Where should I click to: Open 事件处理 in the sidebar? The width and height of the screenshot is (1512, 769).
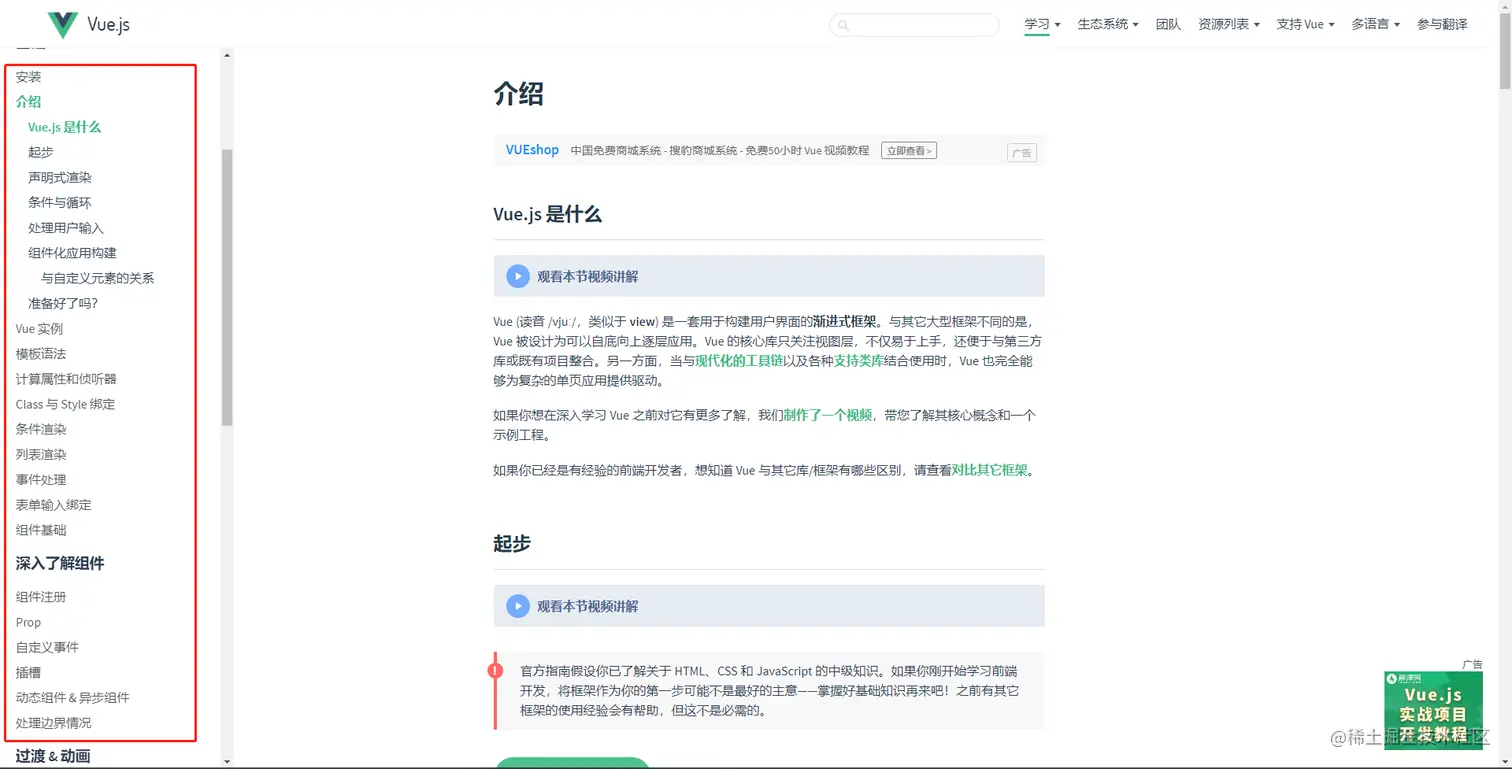pos(41,480)
